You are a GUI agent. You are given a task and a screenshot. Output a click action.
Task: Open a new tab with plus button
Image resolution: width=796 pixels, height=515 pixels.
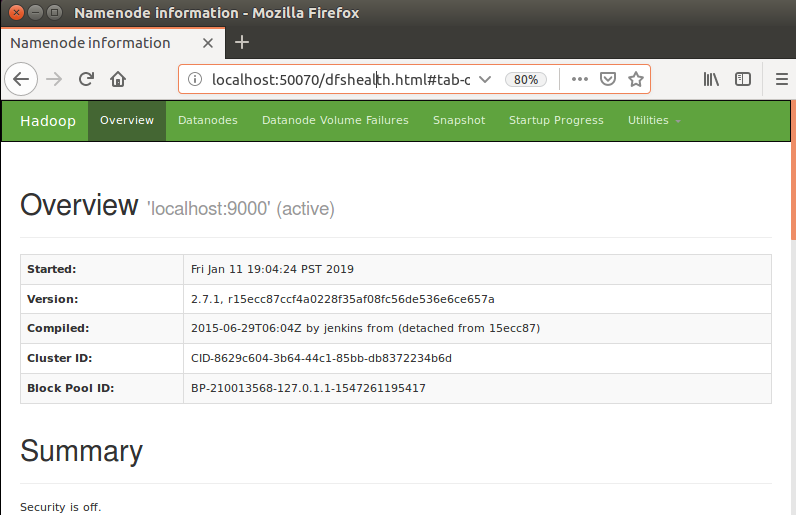coord(242,43)
